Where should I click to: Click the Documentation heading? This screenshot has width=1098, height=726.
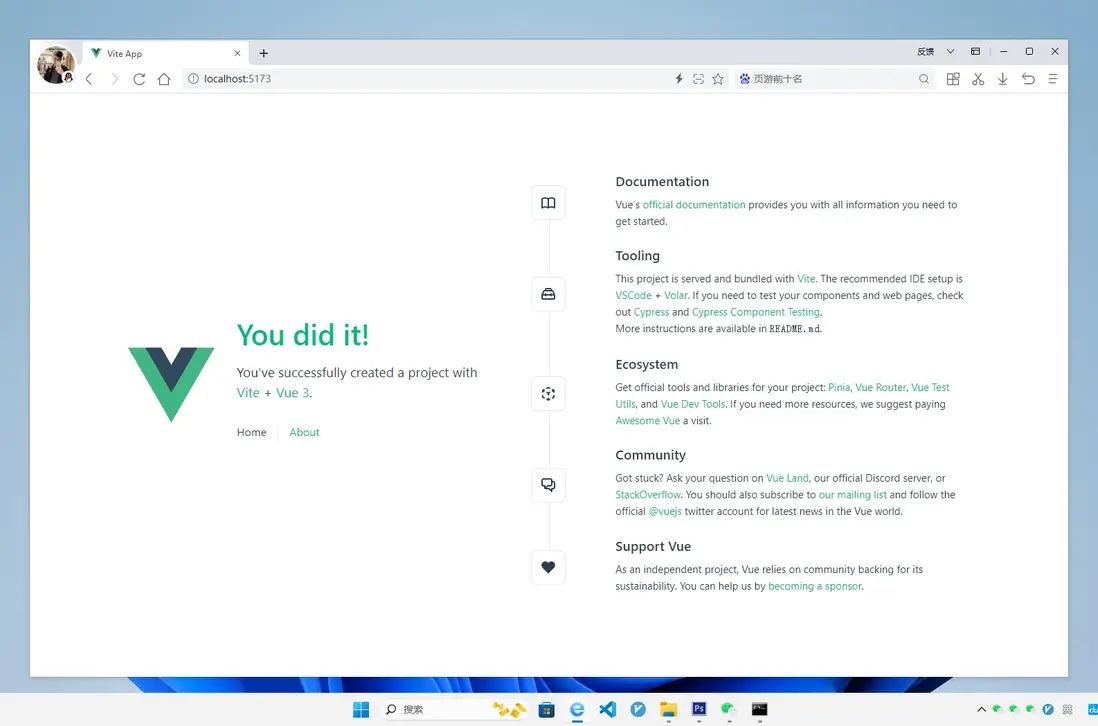coord(662,182)
